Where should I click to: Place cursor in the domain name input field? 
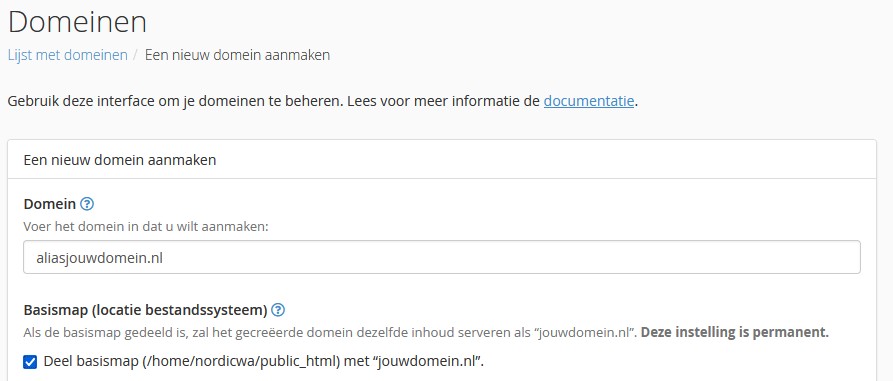(441, 257)
